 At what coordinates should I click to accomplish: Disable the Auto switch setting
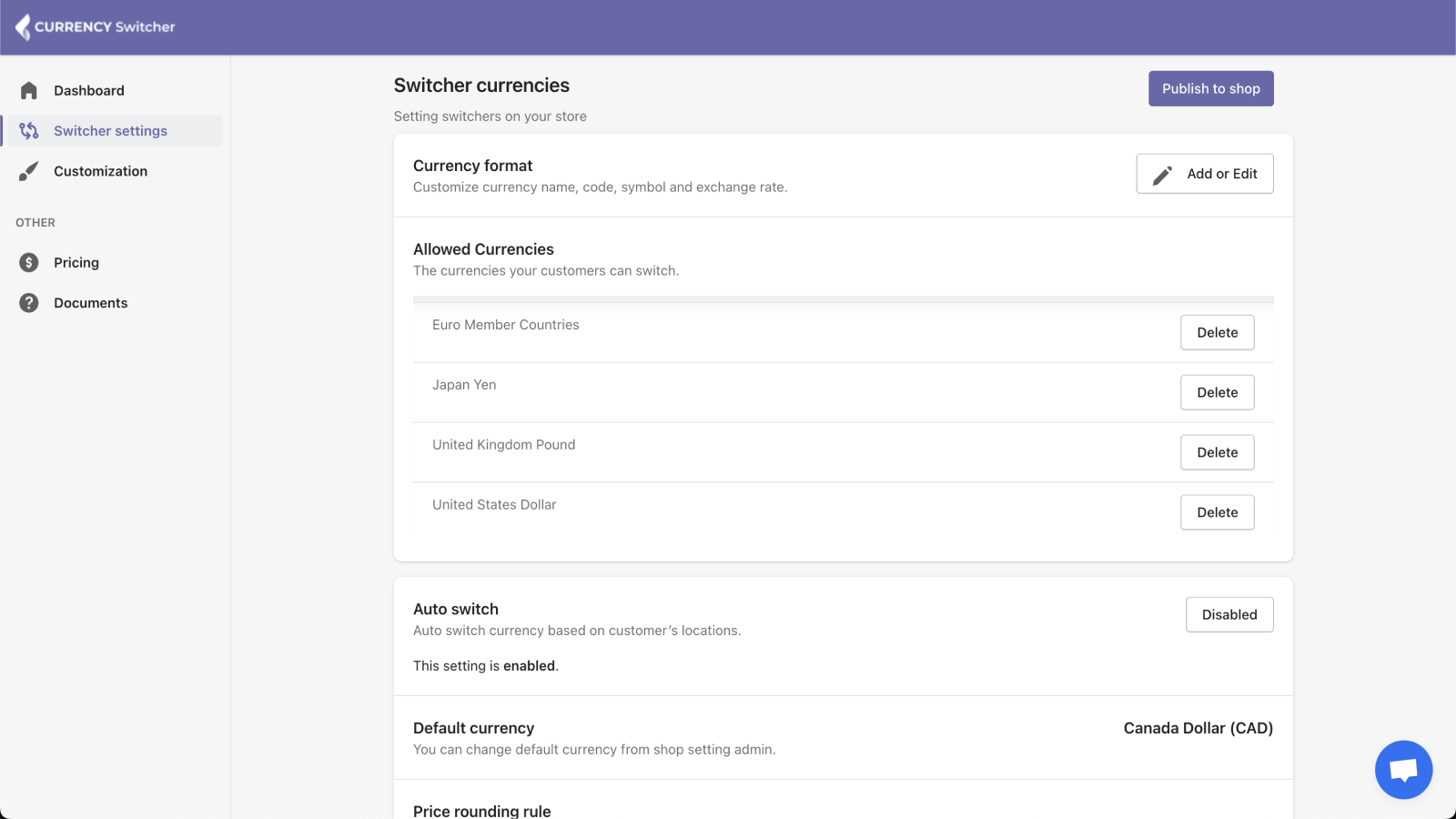click(x=1229, y=614)
